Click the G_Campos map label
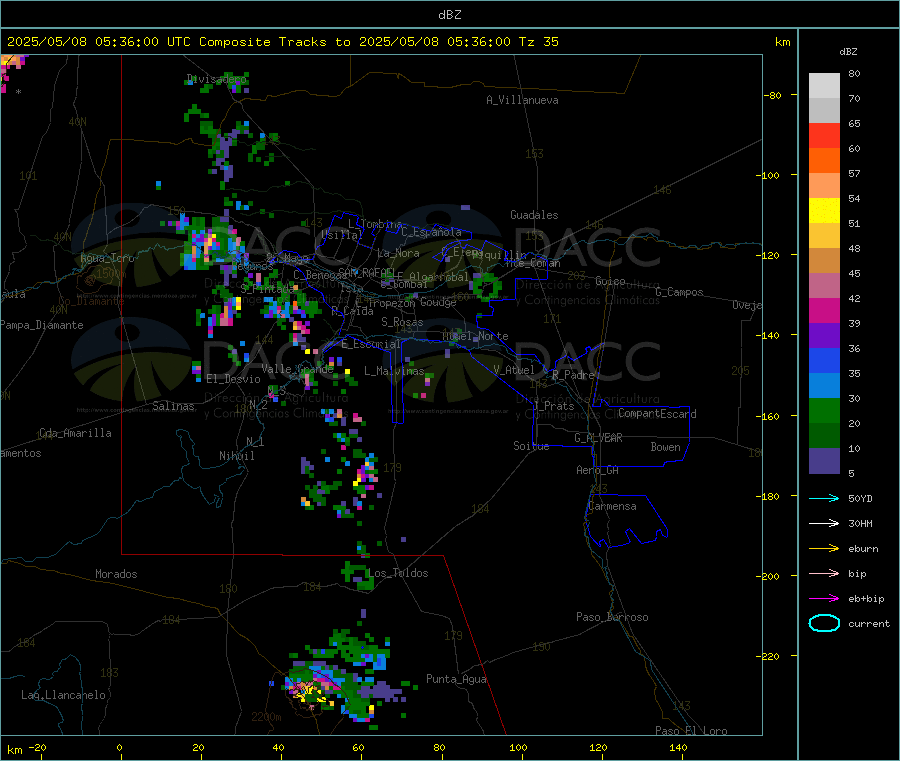This screenshot has width=900, height=761. point(679,292)
